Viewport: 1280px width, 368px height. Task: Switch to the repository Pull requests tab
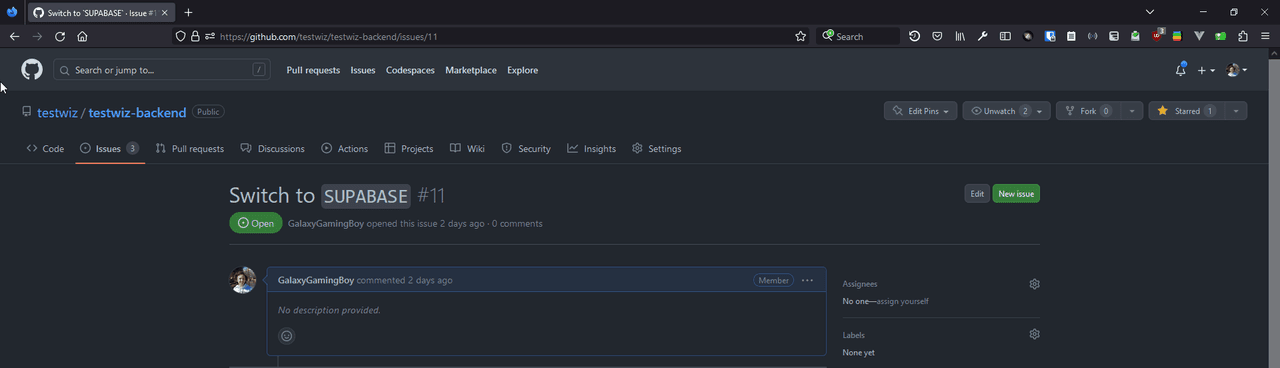click(189, 148)
